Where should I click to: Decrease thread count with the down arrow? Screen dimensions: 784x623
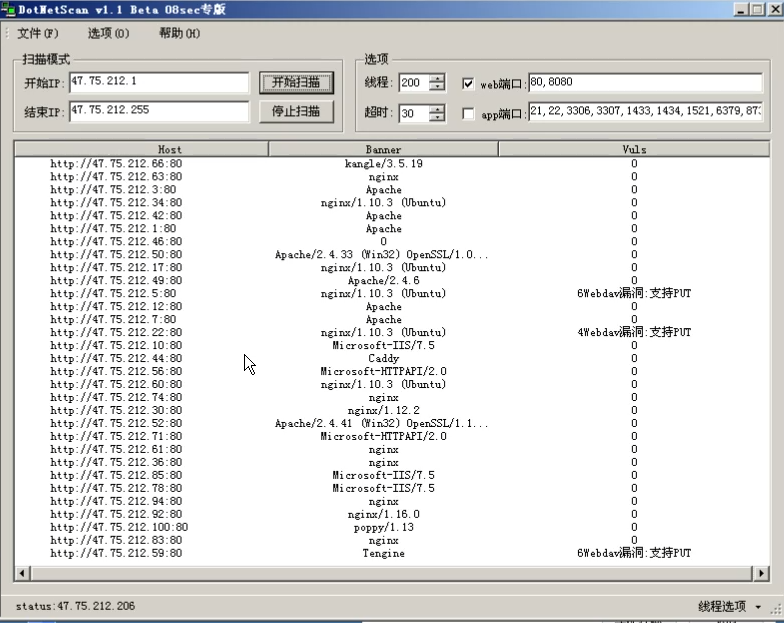(x=436, y=88)
